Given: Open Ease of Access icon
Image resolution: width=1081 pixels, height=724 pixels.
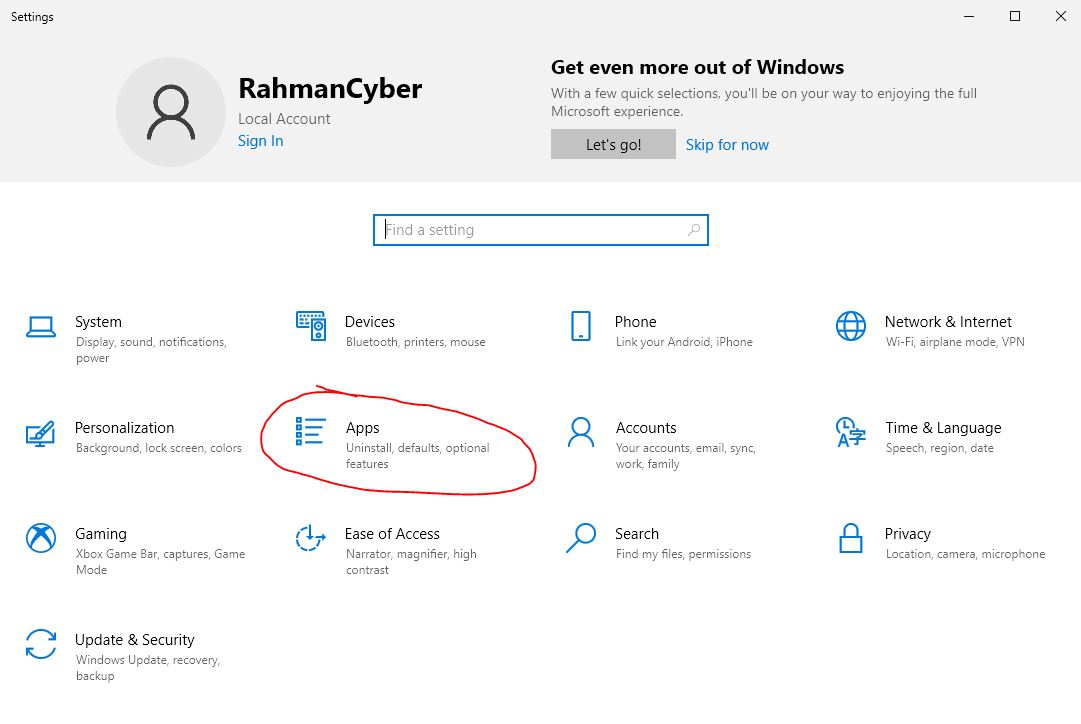Looking at the screenshot, I should pyautogui.click(x=311, y=538).
